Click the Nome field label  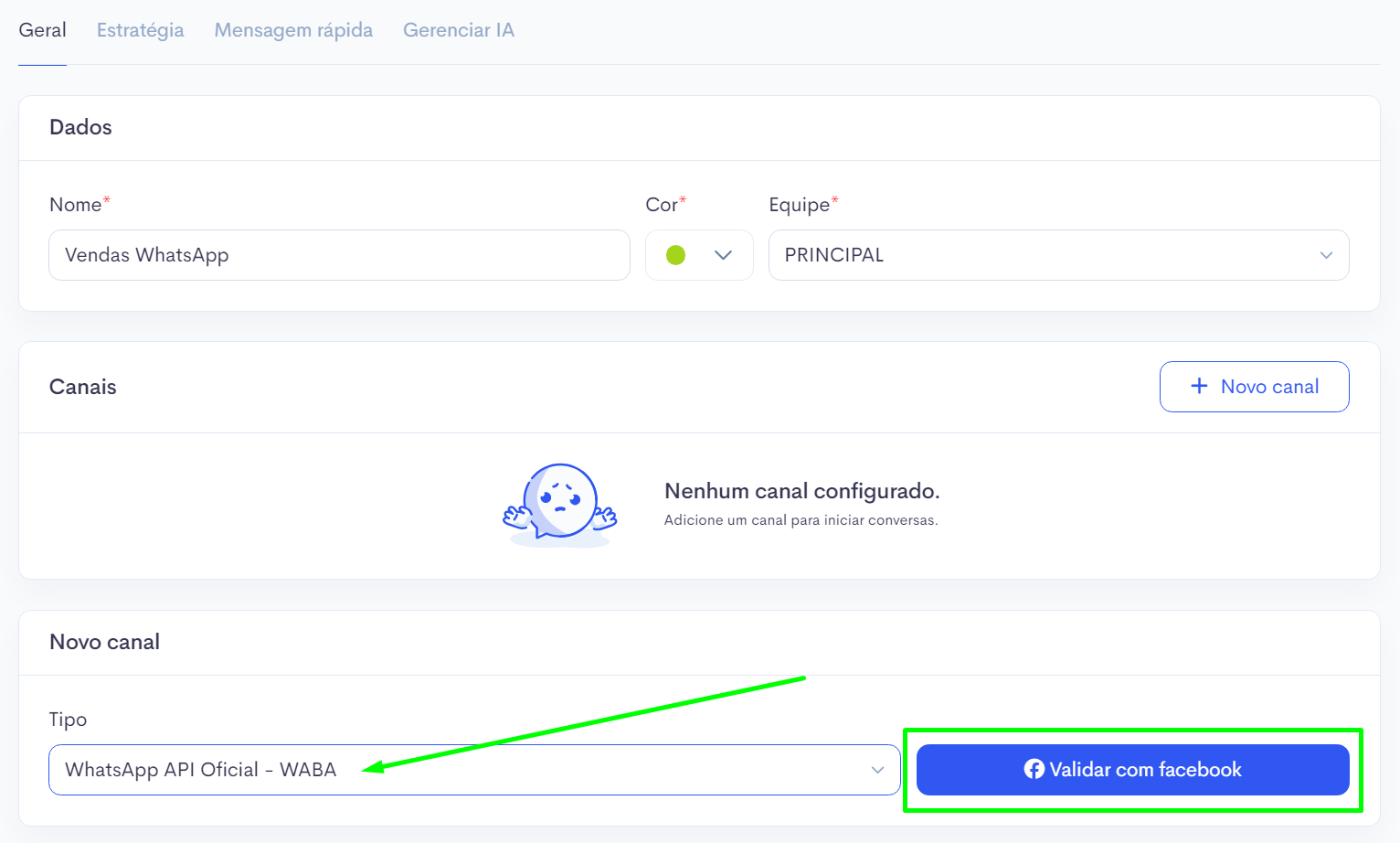(x=79, y=205)
